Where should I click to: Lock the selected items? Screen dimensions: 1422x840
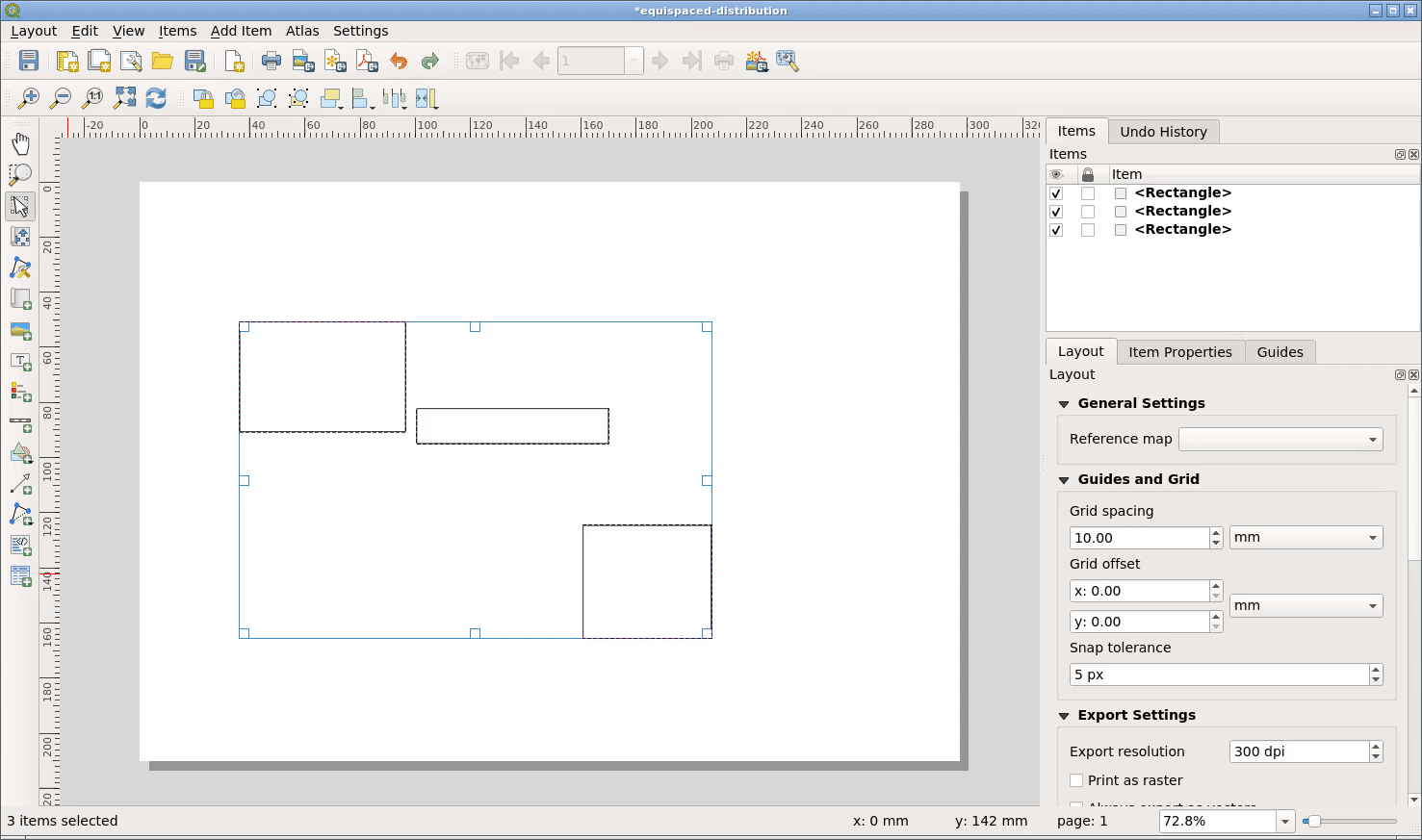click(x=203, y=97)
